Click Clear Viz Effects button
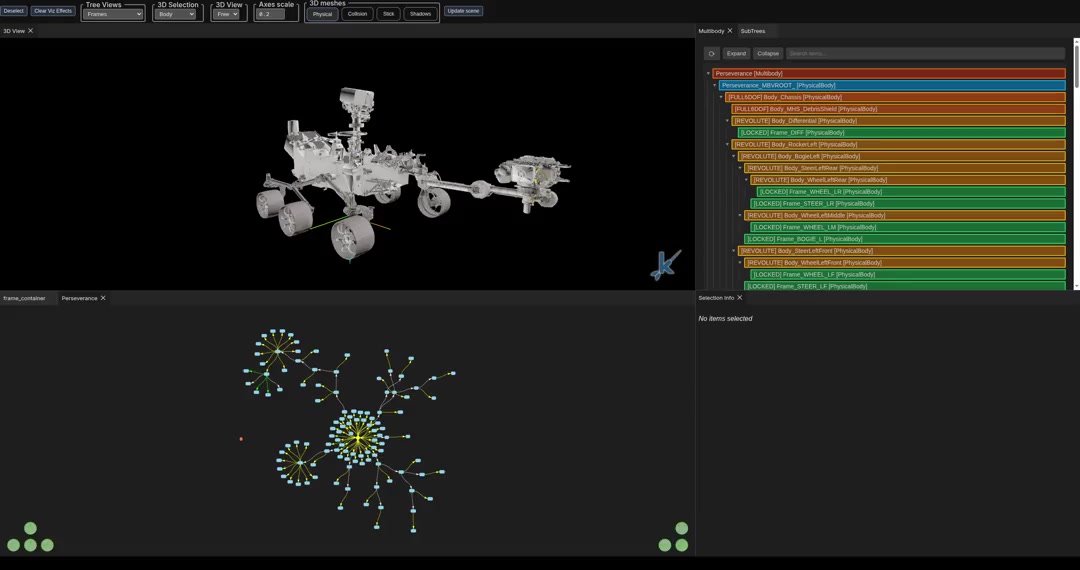The image size is (1080, 570). [53, 11]
